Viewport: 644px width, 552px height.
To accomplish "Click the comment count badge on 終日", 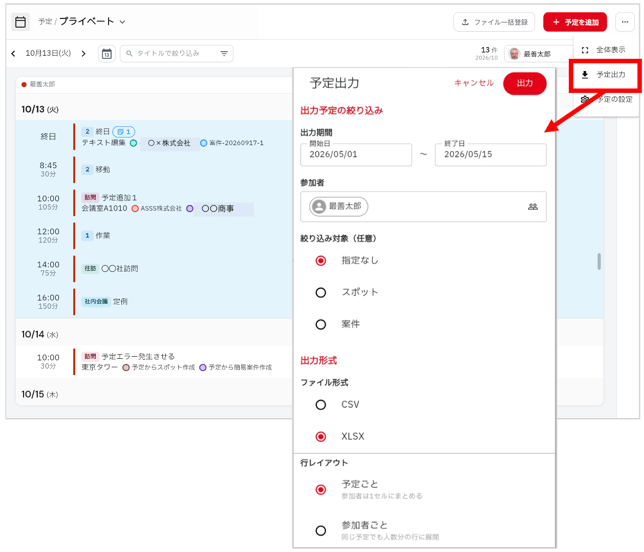I will (124, 132).
